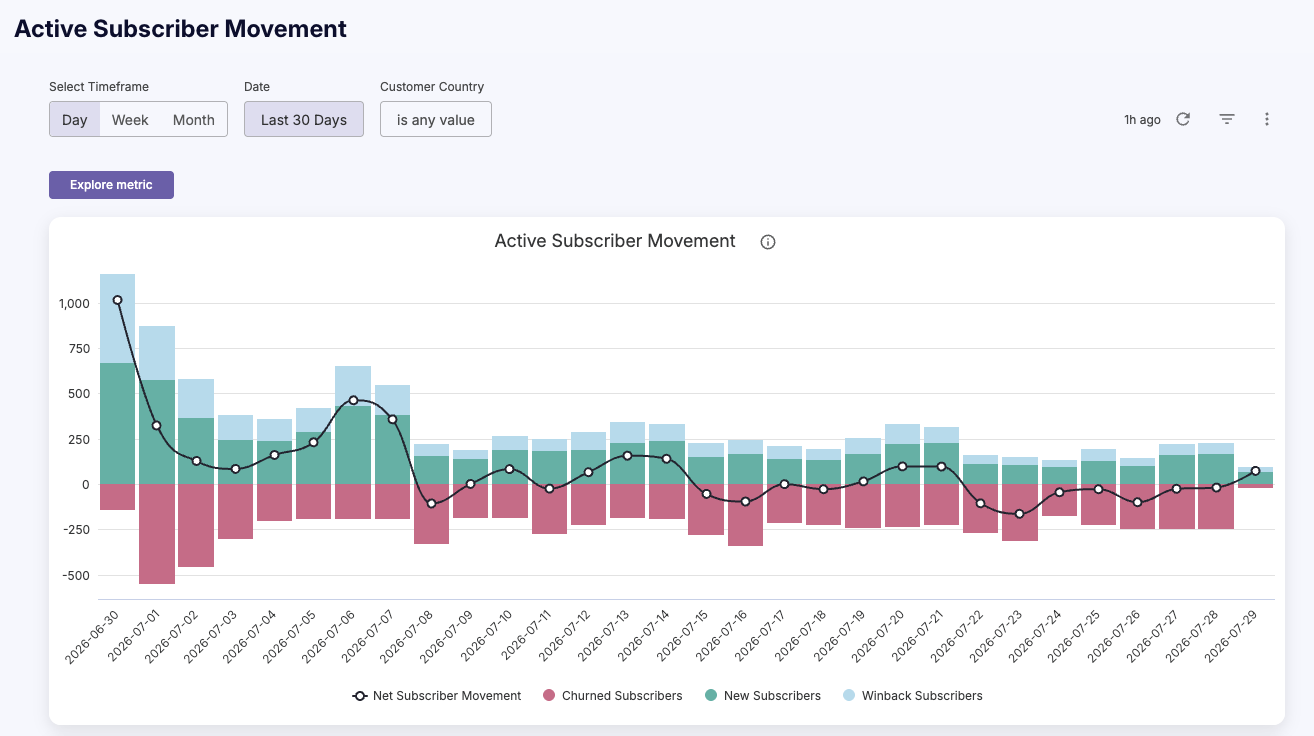The height and width of the screenshot is (736, 1314).
Task: Click the Churned Subscribers legend dot
Action: [548, 696]
